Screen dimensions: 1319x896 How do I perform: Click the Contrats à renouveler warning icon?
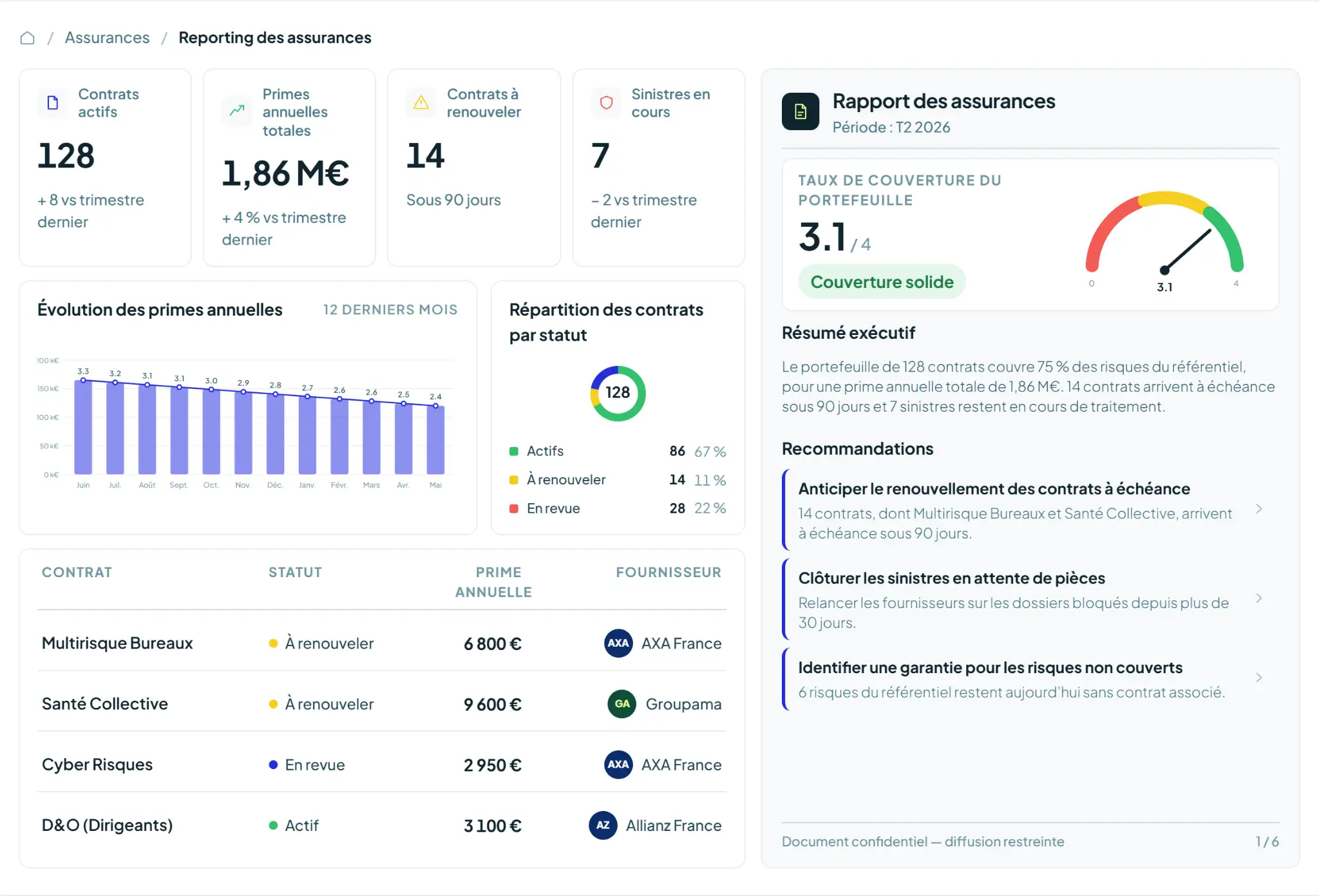(421, 102)
